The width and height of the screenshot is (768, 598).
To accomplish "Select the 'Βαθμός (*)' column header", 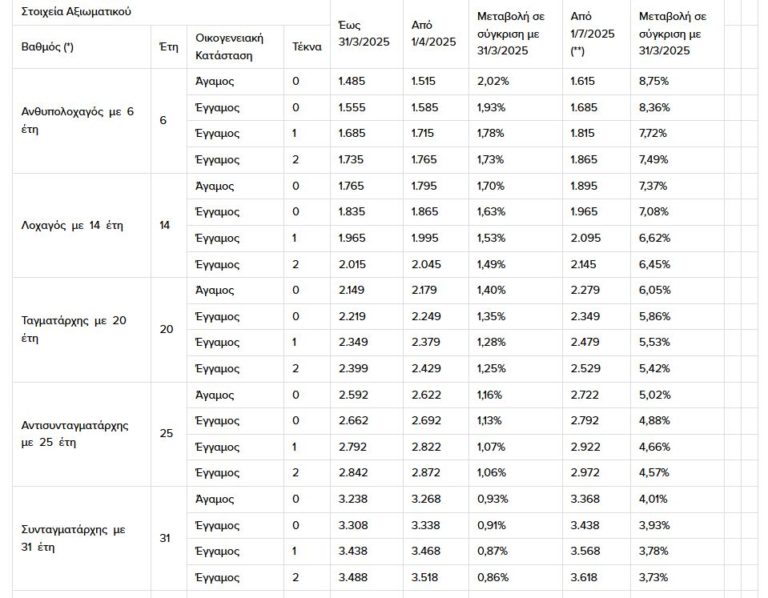I will pos(48,47).
